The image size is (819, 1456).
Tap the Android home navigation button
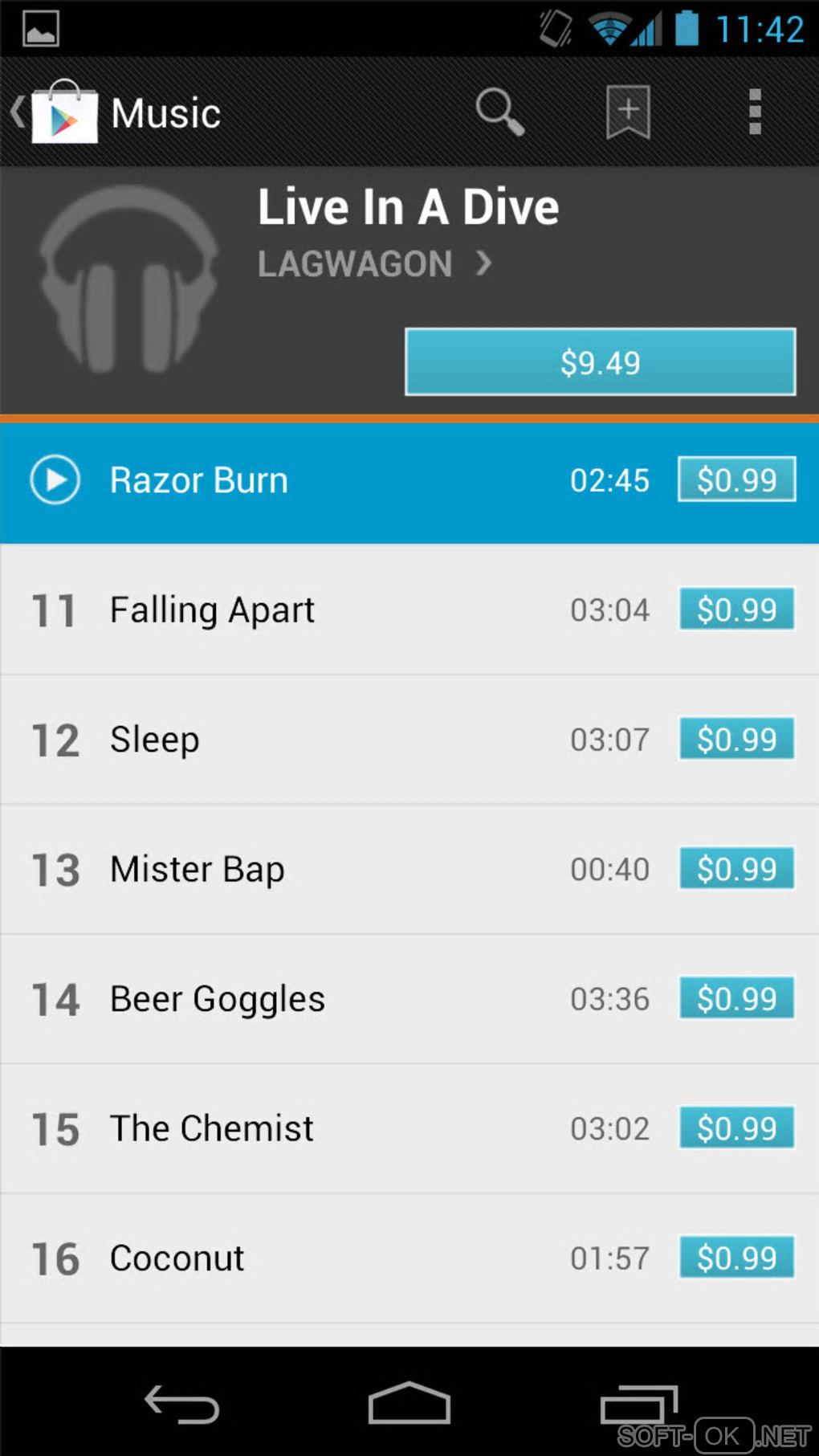coord(409,1403)
